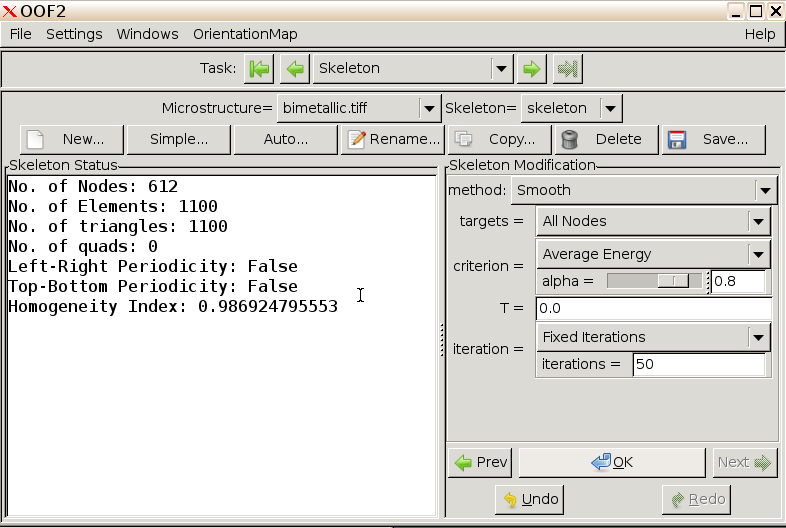Viewport: 786px width, 528px height.
Task: Open the OrientationMap menu
Action: pos(245,34)
